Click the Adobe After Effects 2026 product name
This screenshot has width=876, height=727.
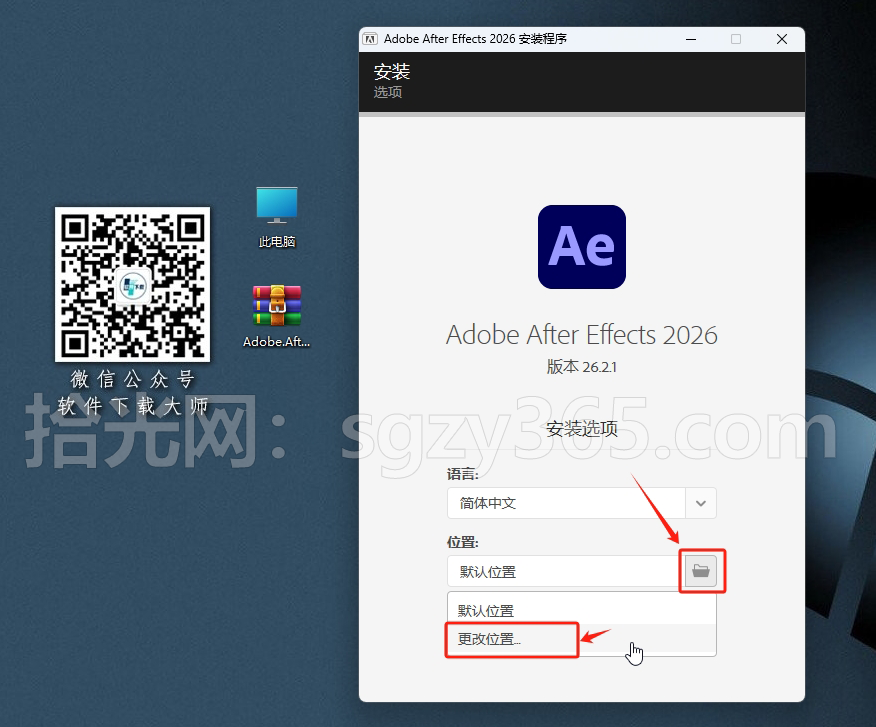click(582, 335)
